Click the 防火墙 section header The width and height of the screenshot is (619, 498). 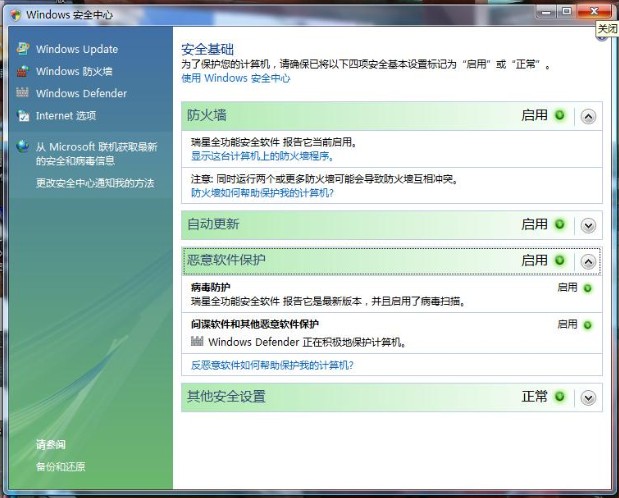click(x=392, y=116)
